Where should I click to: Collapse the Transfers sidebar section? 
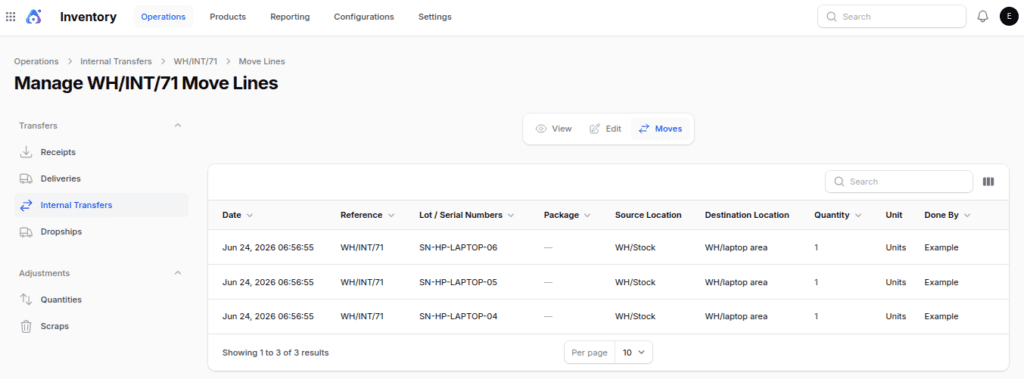(x=178, y=125)
